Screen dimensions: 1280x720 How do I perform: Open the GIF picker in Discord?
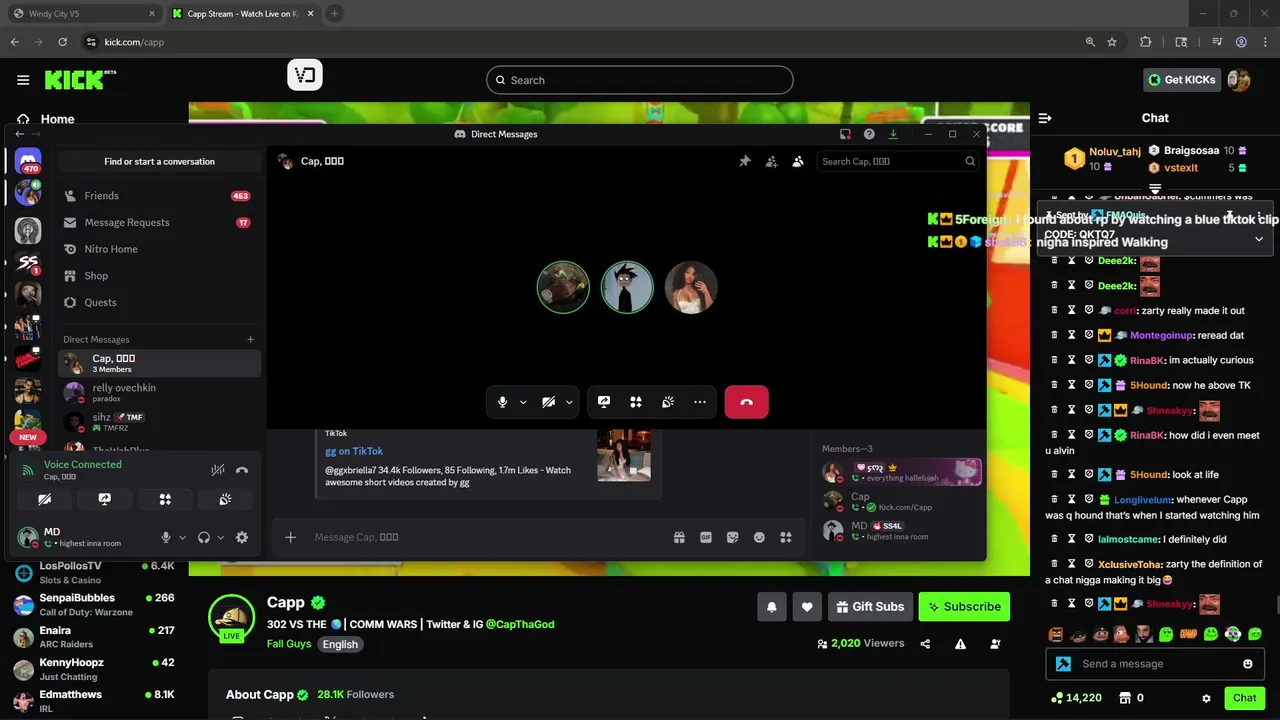click(x=706, y=537)
